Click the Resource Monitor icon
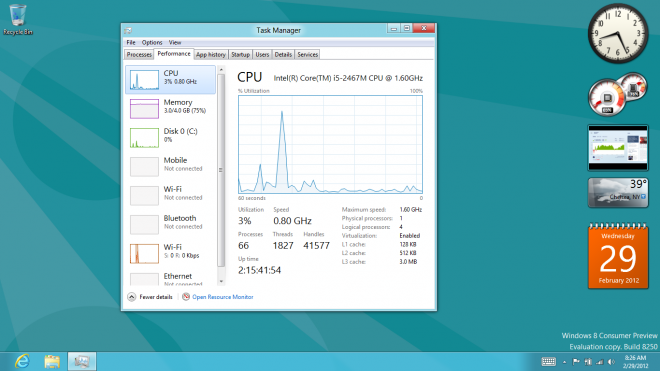 (x=186, y=297)
